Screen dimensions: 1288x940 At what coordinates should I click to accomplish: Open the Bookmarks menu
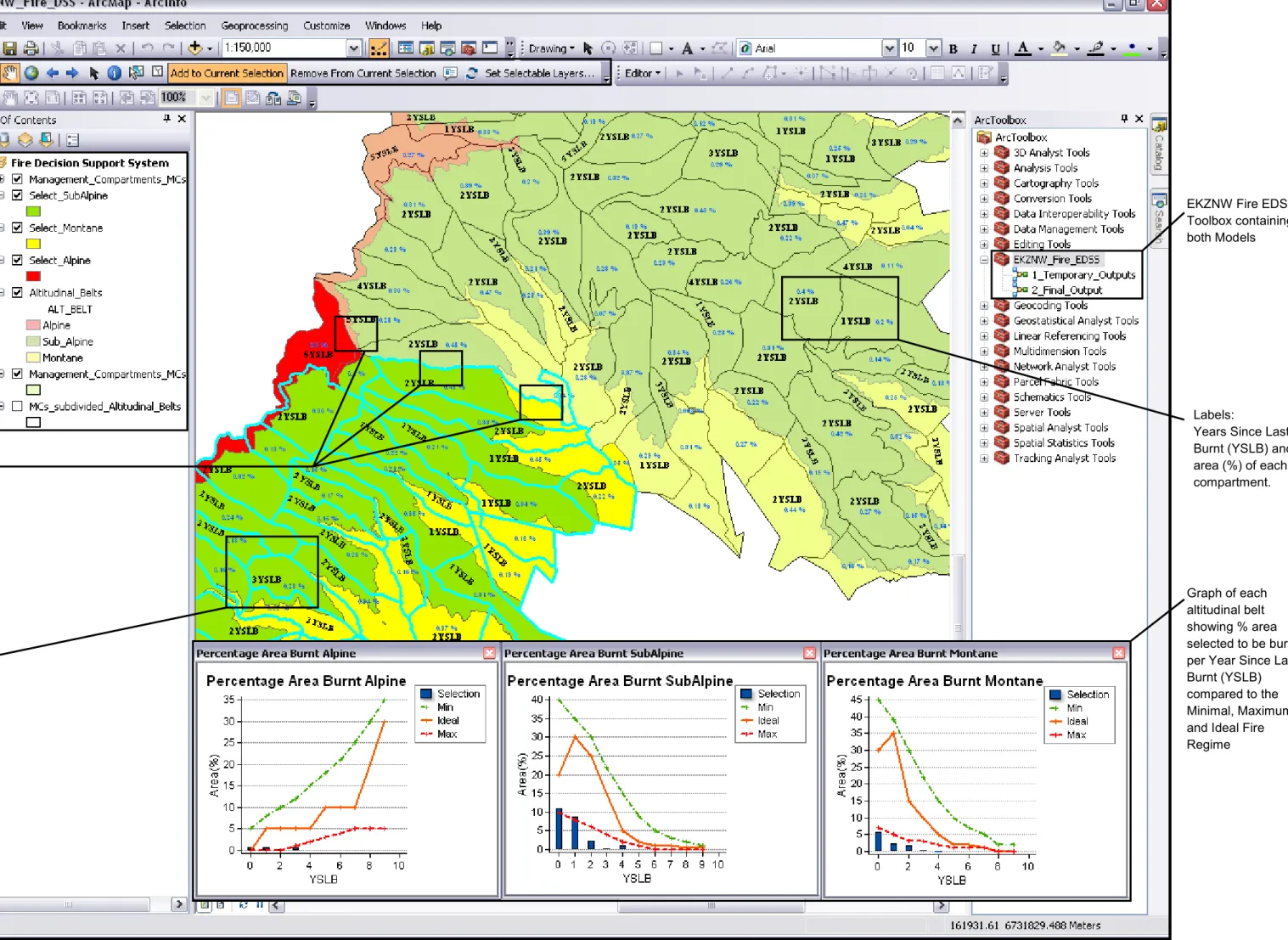[x=82, y=25]
